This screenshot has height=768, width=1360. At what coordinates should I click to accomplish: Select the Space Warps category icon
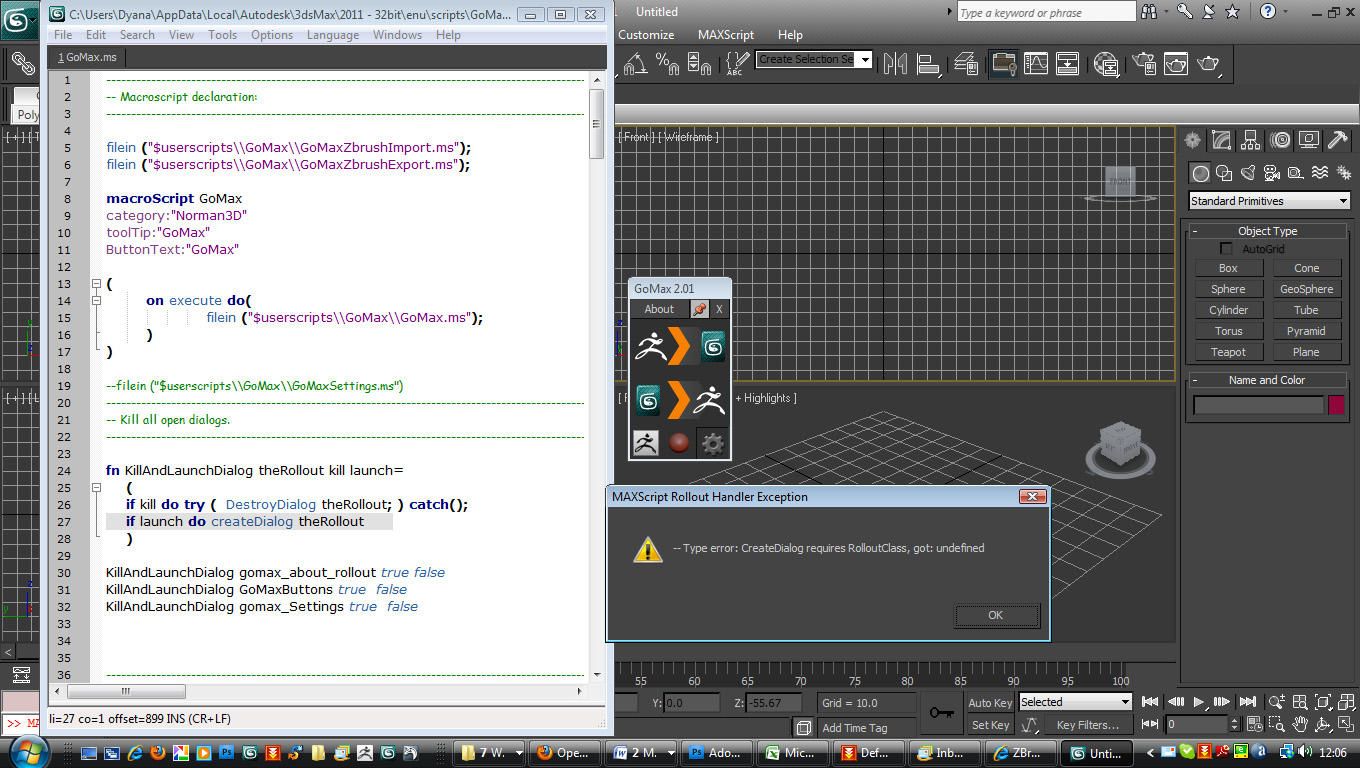(1320, 173)
